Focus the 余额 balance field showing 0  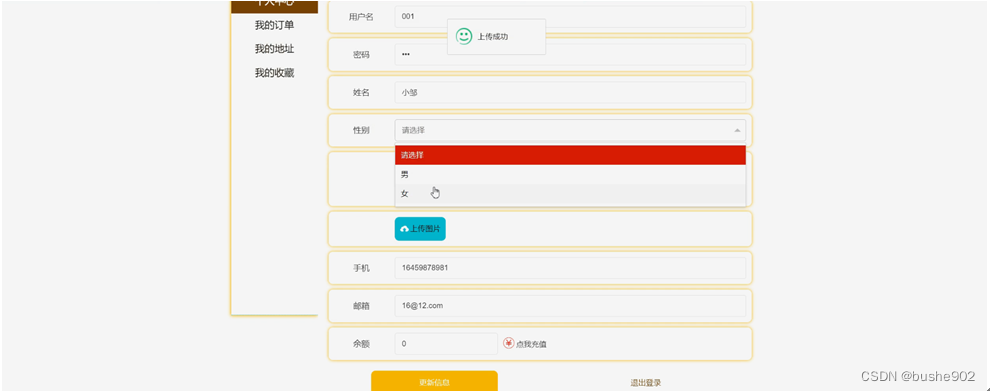coord(446,344)
